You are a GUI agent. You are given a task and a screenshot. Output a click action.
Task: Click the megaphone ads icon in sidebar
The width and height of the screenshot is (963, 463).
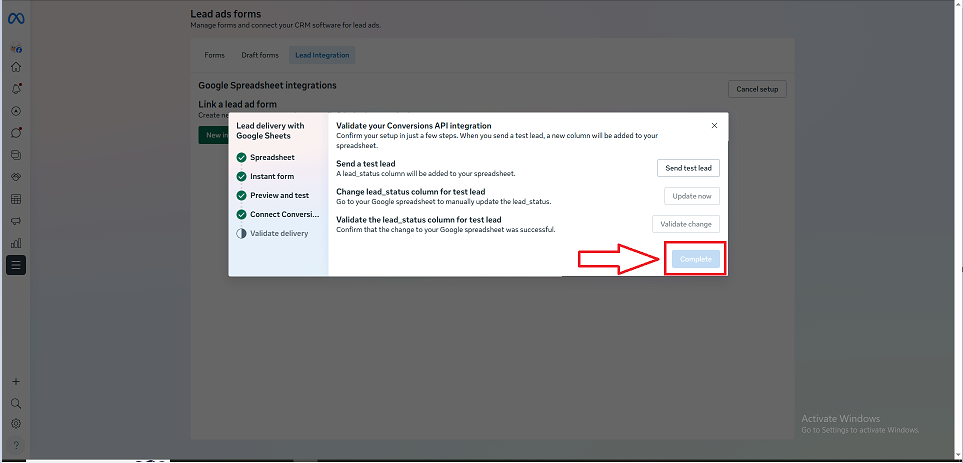(16, 220)
